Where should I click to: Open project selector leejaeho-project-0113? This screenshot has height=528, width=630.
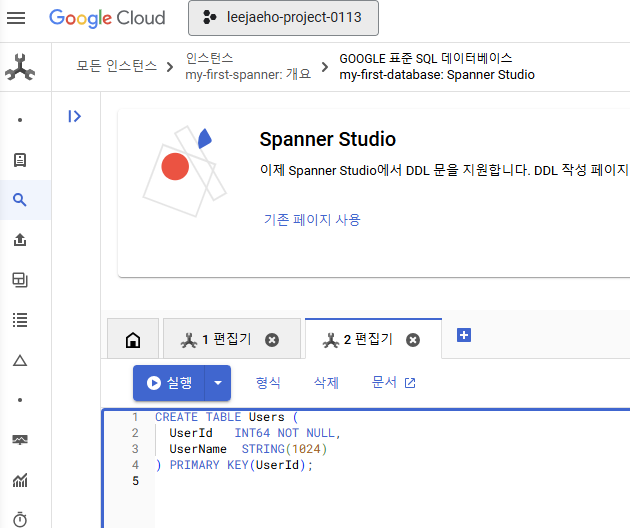coord(283,18)
